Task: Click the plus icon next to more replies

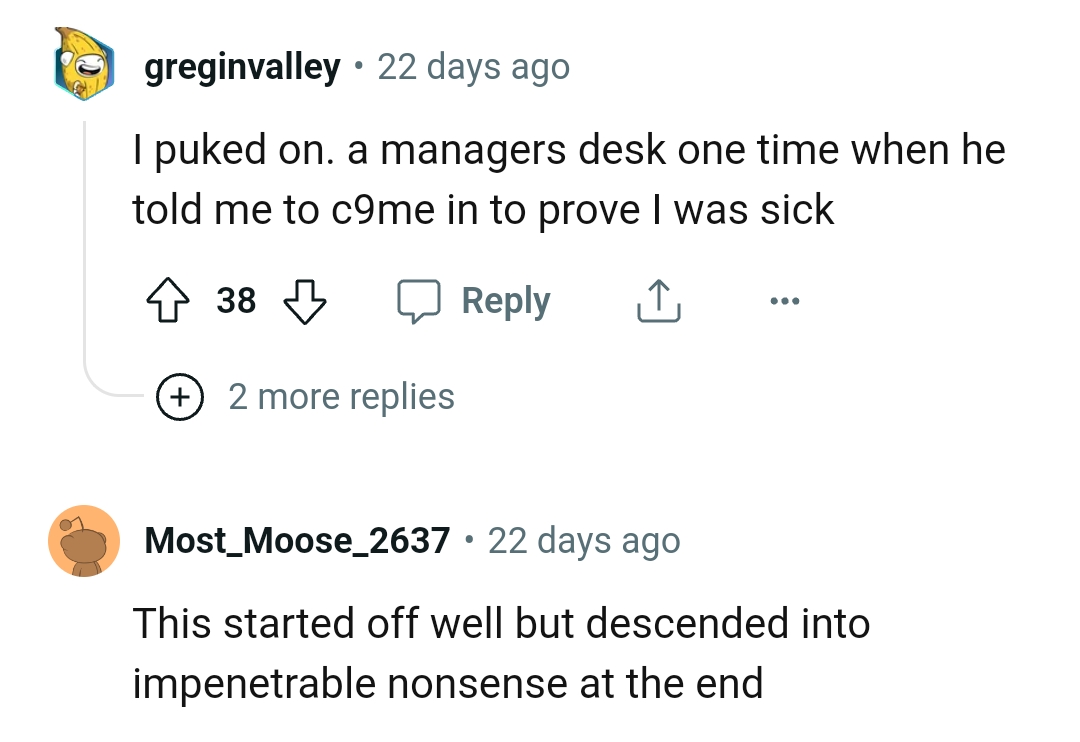Action: (x=179, y=396)
